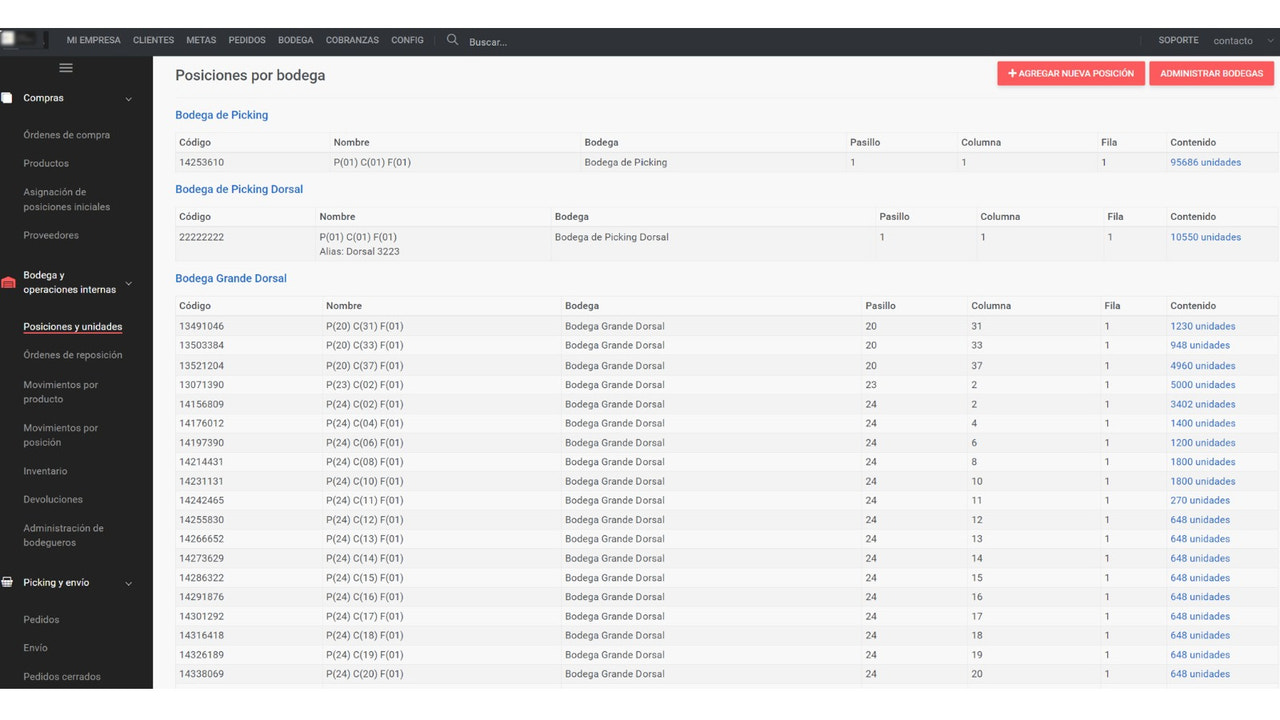Open the CLIENTES menu
The image size is (1280, 720).
(x=153, y=41)
